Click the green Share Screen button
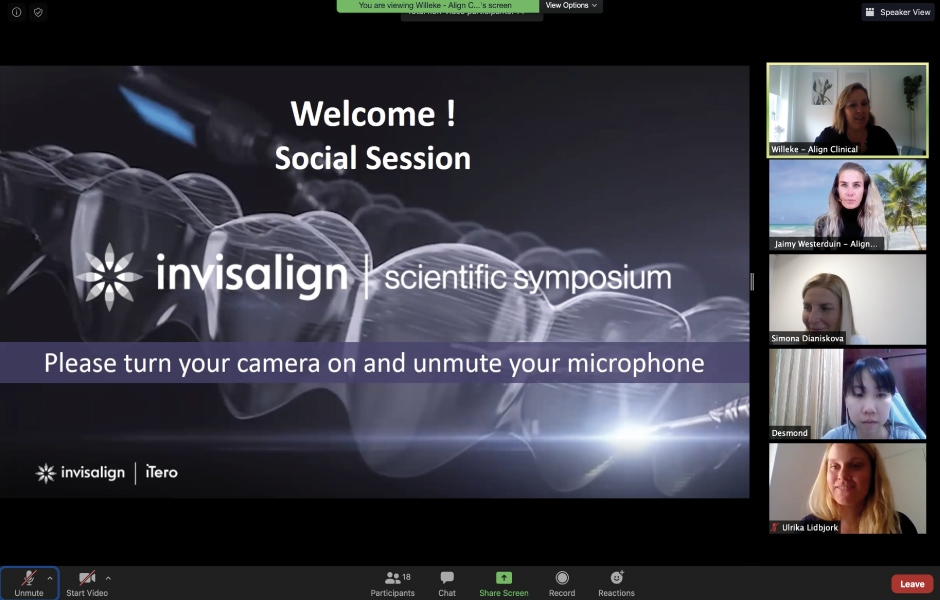The image size is (940, 600). [x=504, y=583]
